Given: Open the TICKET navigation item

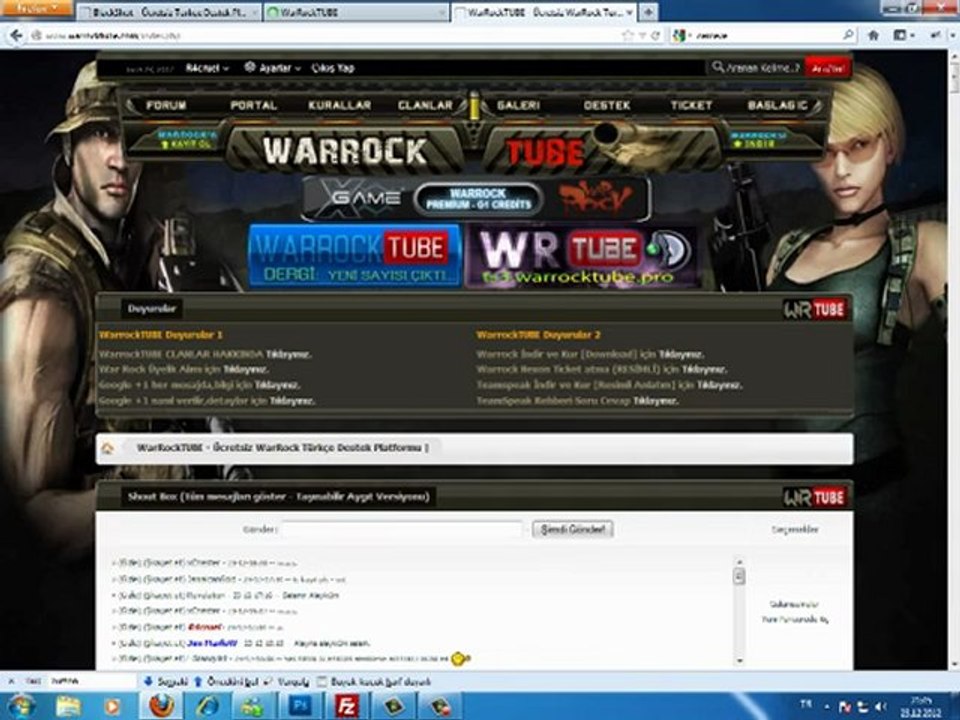Looking at the screenshot, I should point(691,105).
